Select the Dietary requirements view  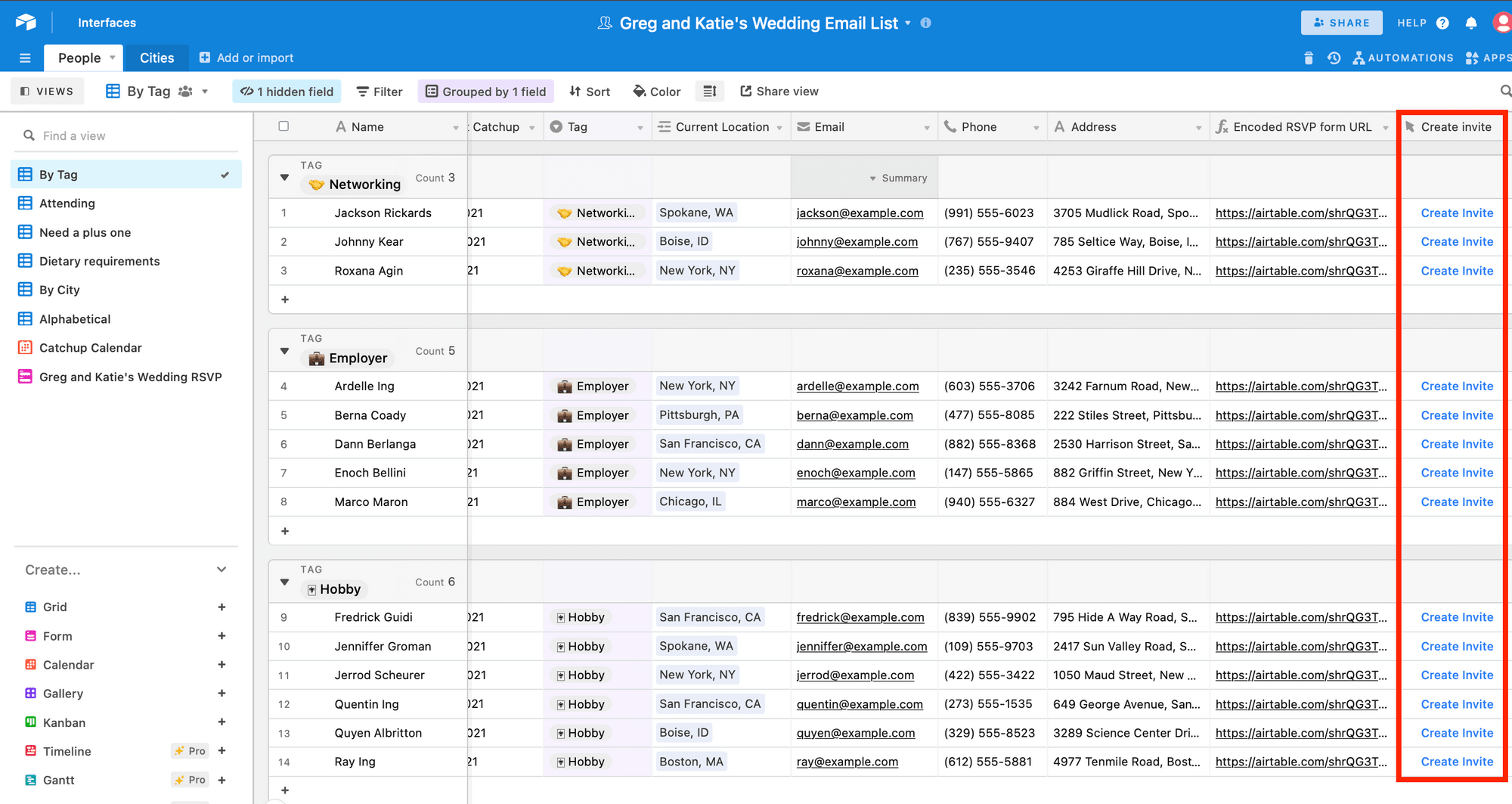click(x=99, y=261)
